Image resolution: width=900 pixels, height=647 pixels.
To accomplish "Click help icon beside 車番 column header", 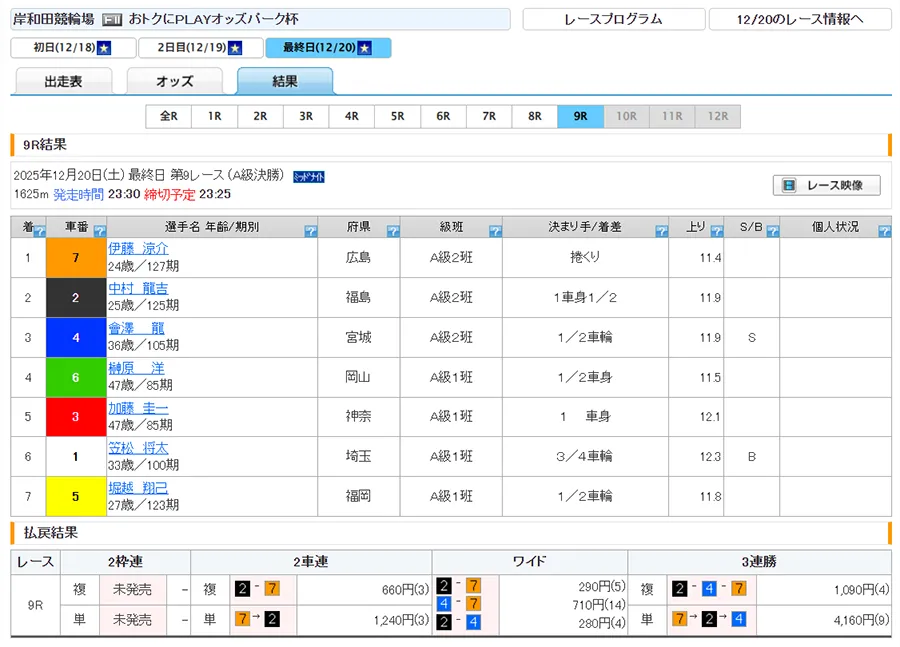I will [99, 231].
